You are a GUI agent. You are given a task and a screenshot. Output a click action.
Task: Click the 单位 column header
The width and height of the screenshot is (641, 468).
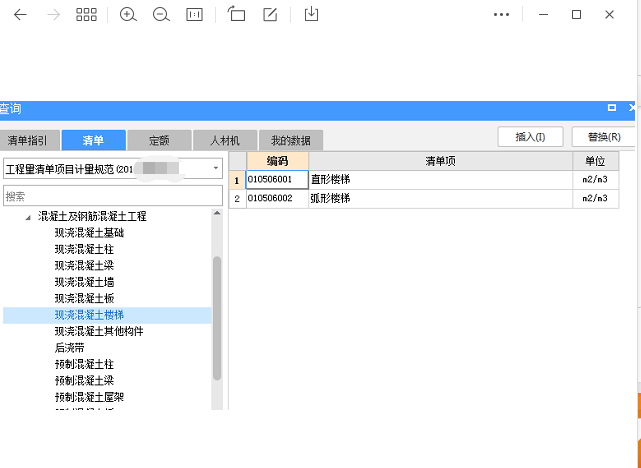click(x=595, y=161)
